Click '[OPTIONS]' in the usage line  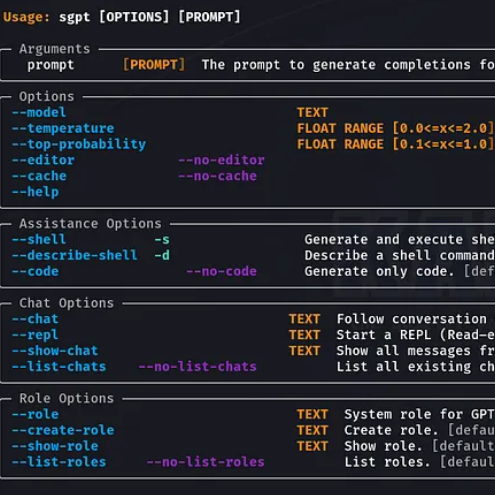[x=134, y=17]
